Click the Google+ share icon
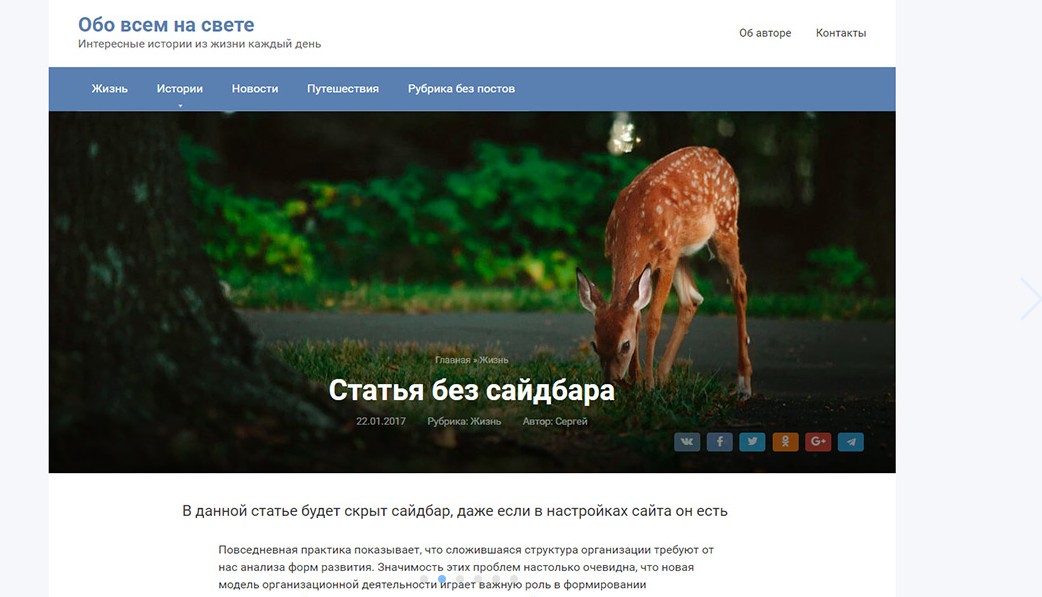This screenshot has height=597, width=1042. pos(818,441)
